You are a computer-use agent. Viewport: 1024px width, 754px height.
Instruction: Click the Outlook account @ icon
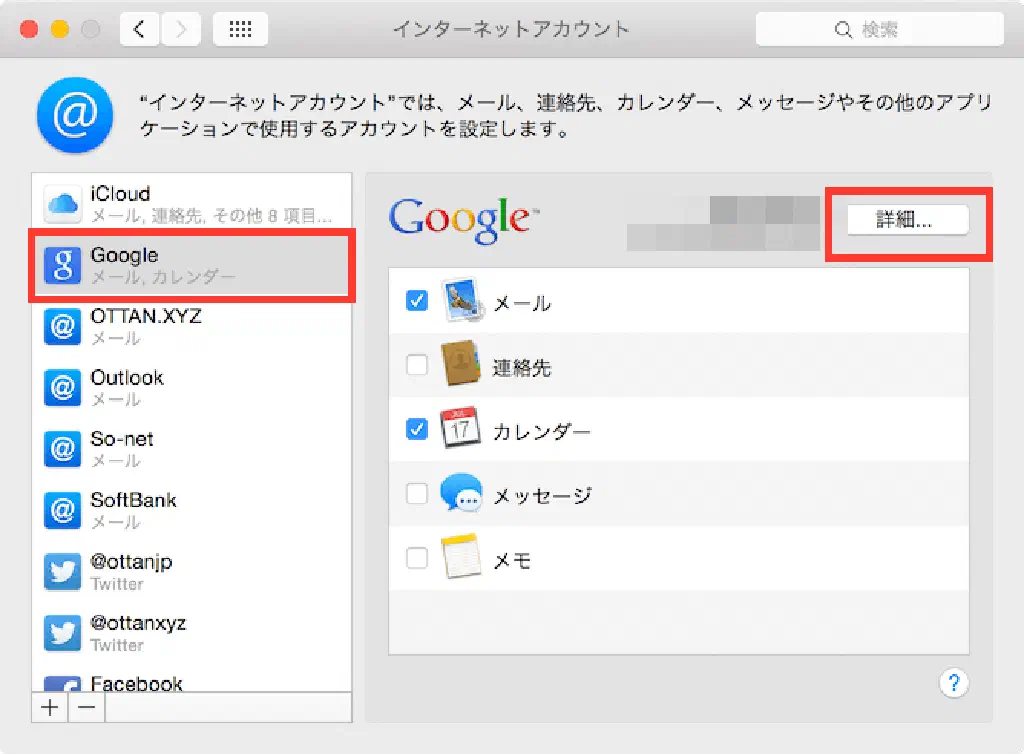pos(61,388)
